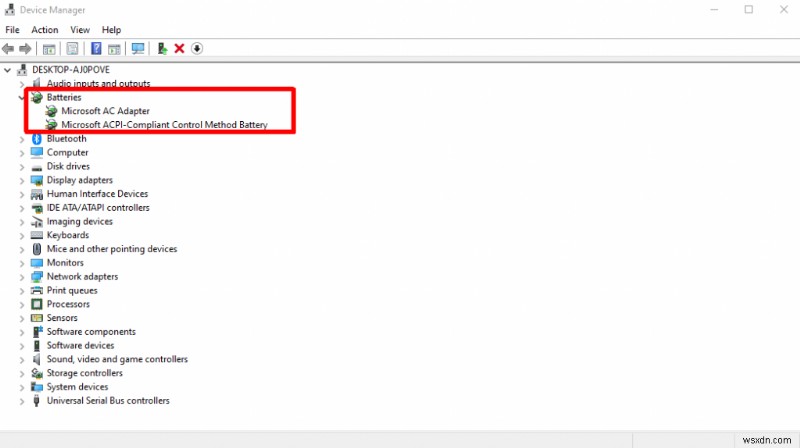800x448 pixels.
Task: Click the Display adapters category icon
Action: [37, 180]
